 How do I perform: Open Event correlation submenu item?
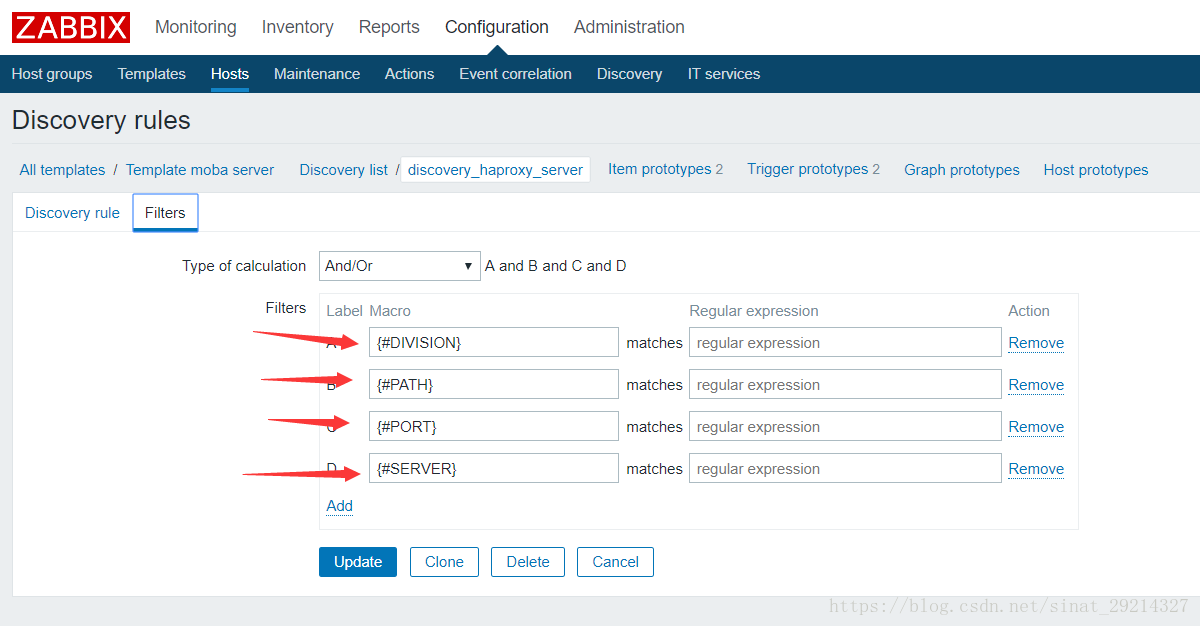(x=516, y=74)
